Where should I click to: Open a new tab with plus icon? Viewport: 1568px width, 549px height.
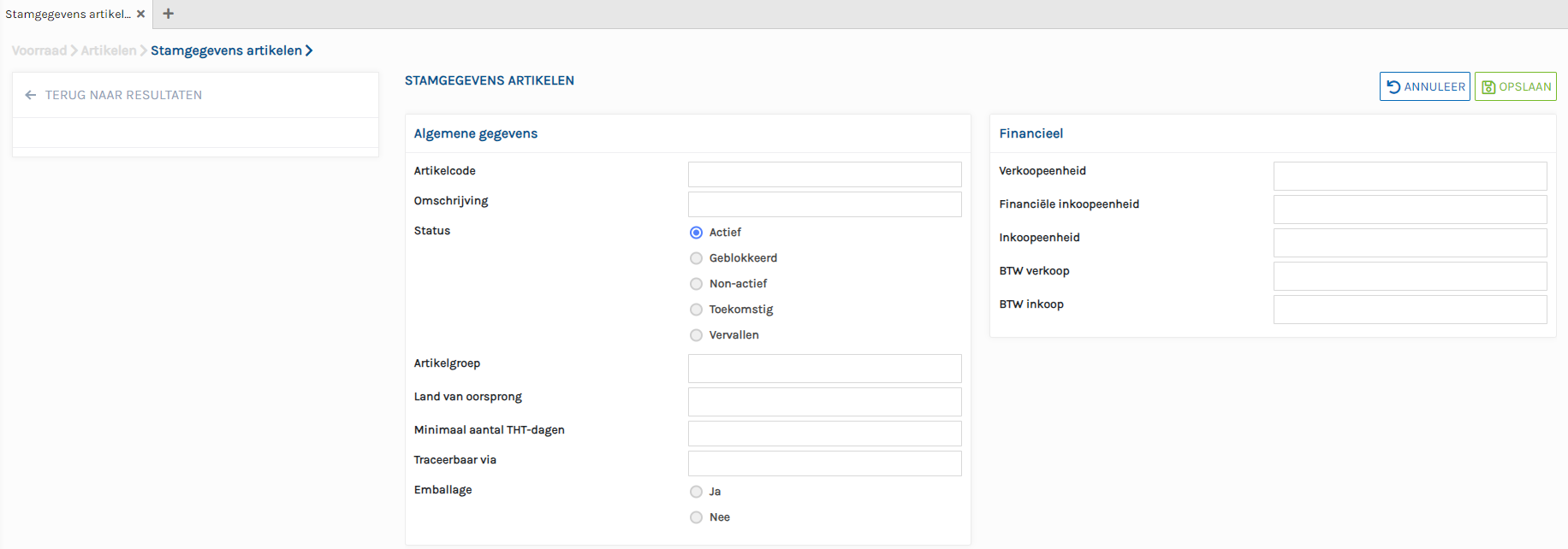tap(169, 14)
